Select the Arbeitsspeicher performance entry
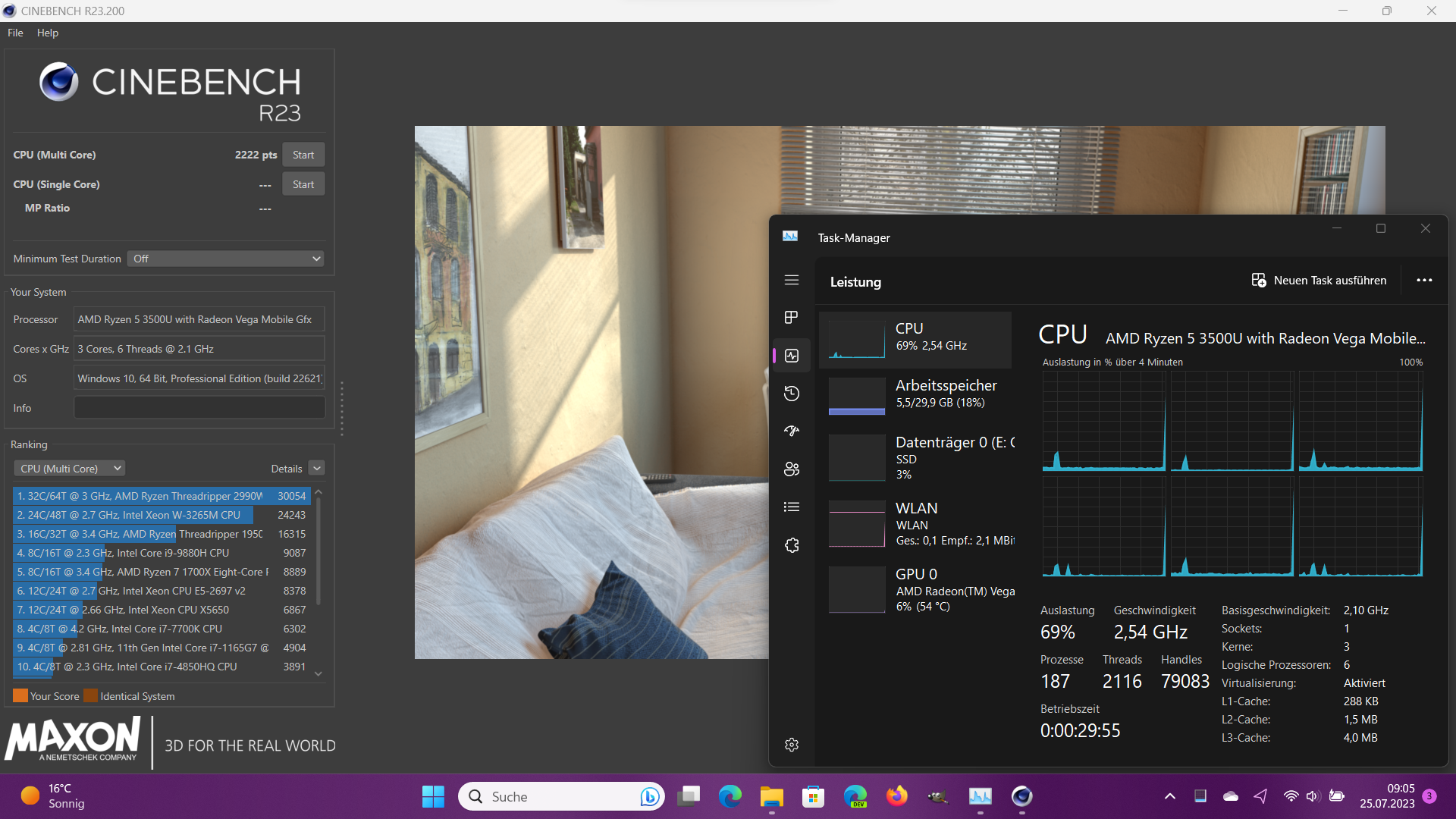The image size is (1456, 819). click(915, 394)
